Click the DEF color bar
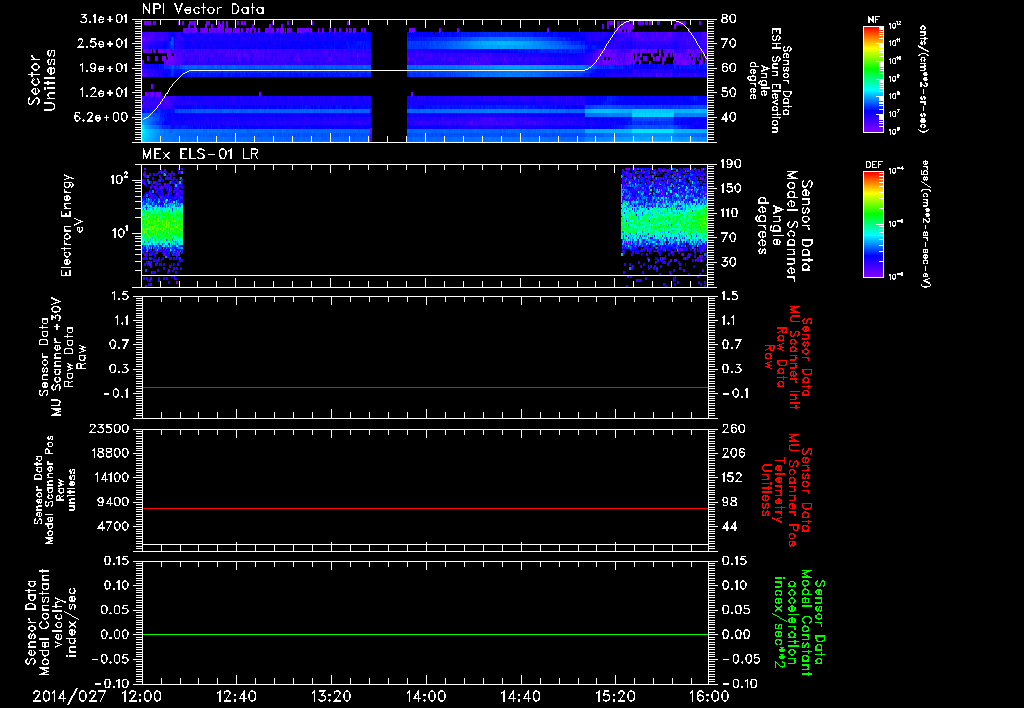The width and height of the screenshot is (1024, 708). click(x=874, y=224)
